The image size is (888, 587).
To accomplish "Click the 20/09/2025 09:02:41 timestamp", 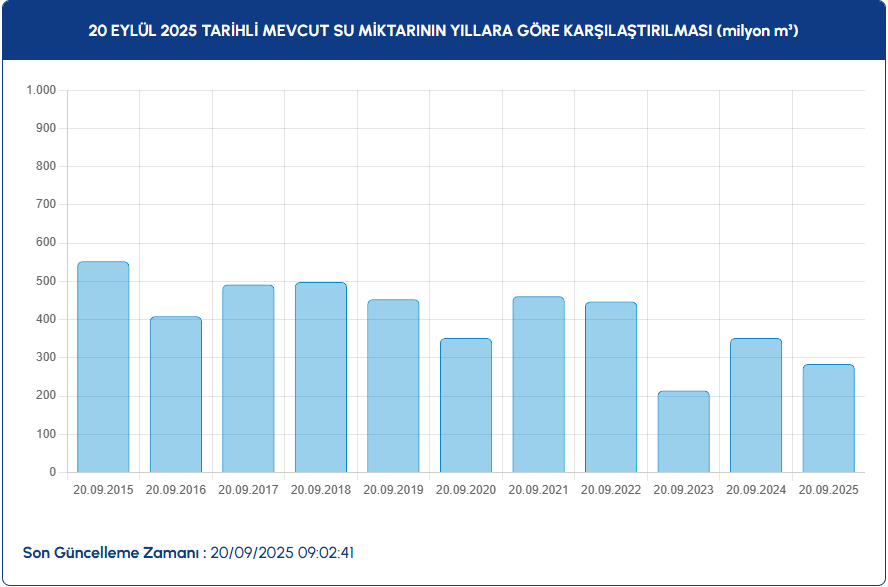I will pos(283,552).
